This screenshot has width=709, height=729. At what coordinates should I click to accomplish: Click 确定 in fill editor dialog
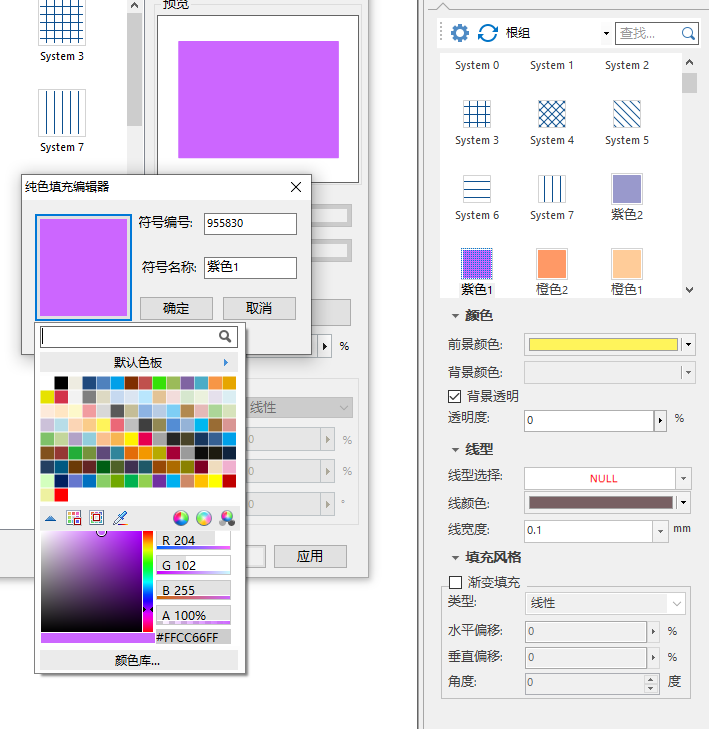(x=176, y=308)
